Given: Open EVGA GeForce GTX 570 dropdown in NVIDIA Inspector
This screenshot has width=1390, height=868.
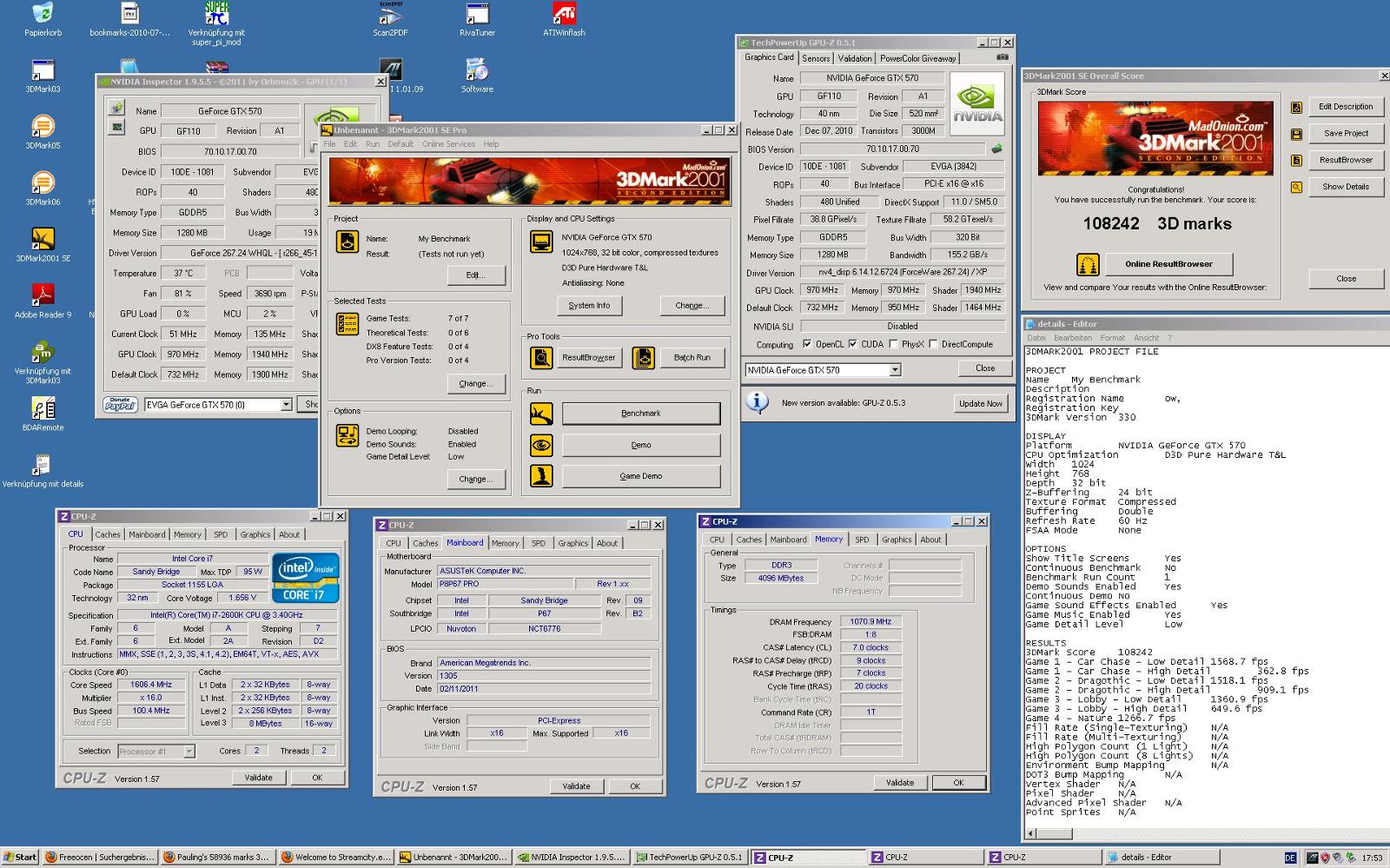Looking at the screenshot, I should tap(286, 405).
